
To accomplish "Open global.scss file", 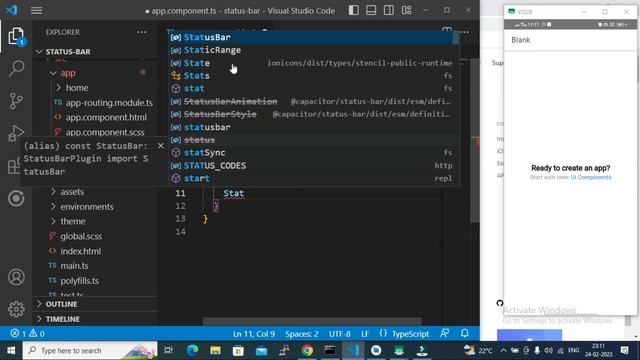I will pos(81,236).
